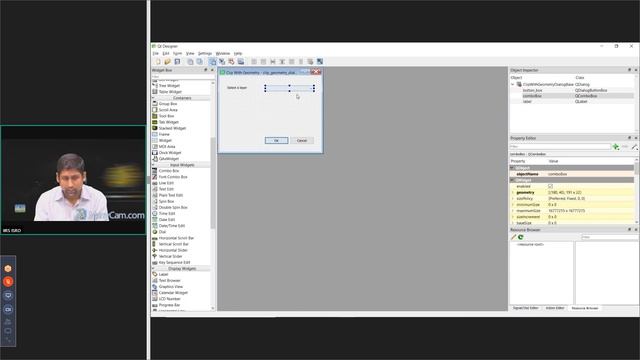Image resolution: width=640 pixels, height=360 pixels.
Task: Collapse the Display Widgets category header
Action: [182, 269]
